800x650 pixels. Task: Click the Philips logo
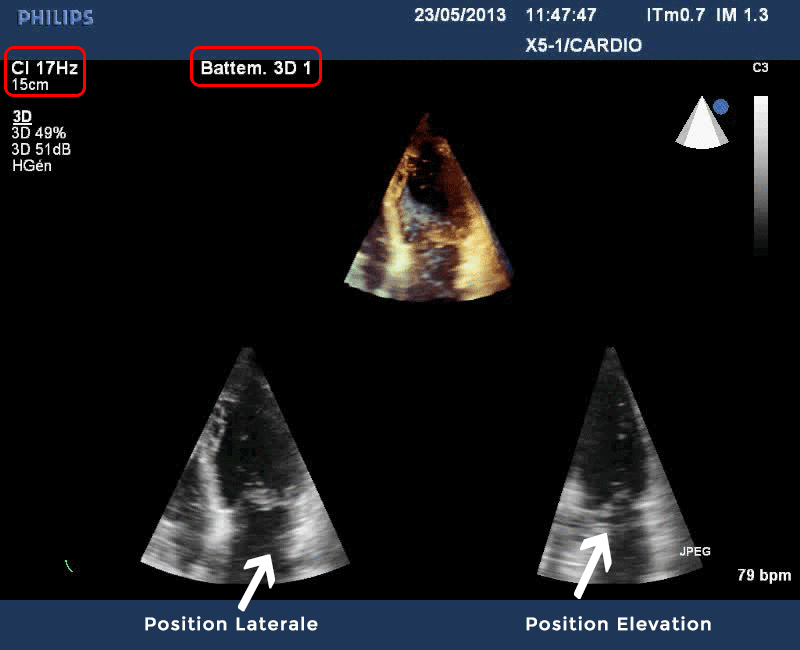[x=56, y=18]
